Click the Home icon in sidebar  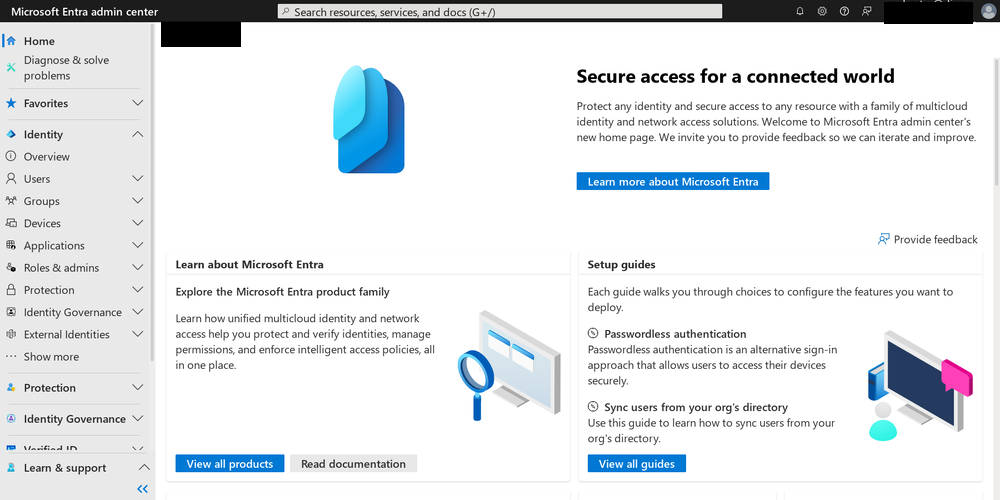(11, 41)
